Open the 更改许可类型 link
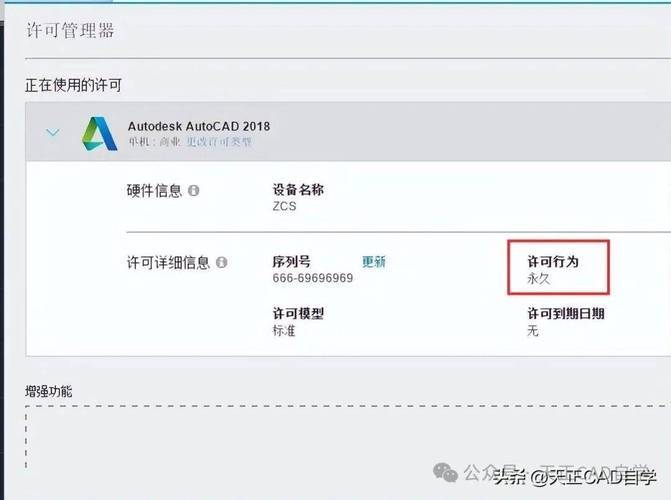 point(219,142)
